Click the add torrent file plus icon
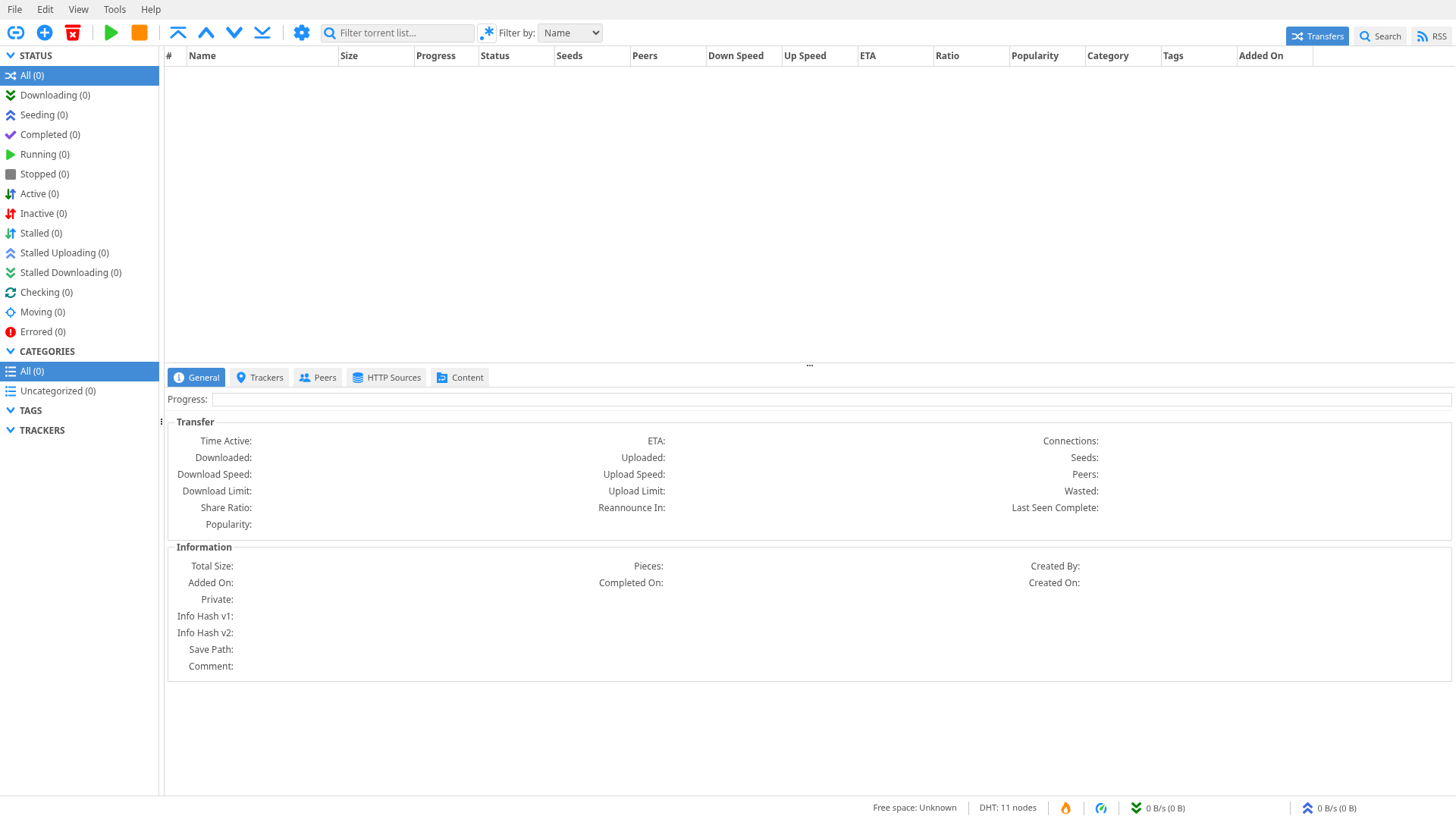The height and width of the screenshot is (819, 1456). click(x=45, y=33)
